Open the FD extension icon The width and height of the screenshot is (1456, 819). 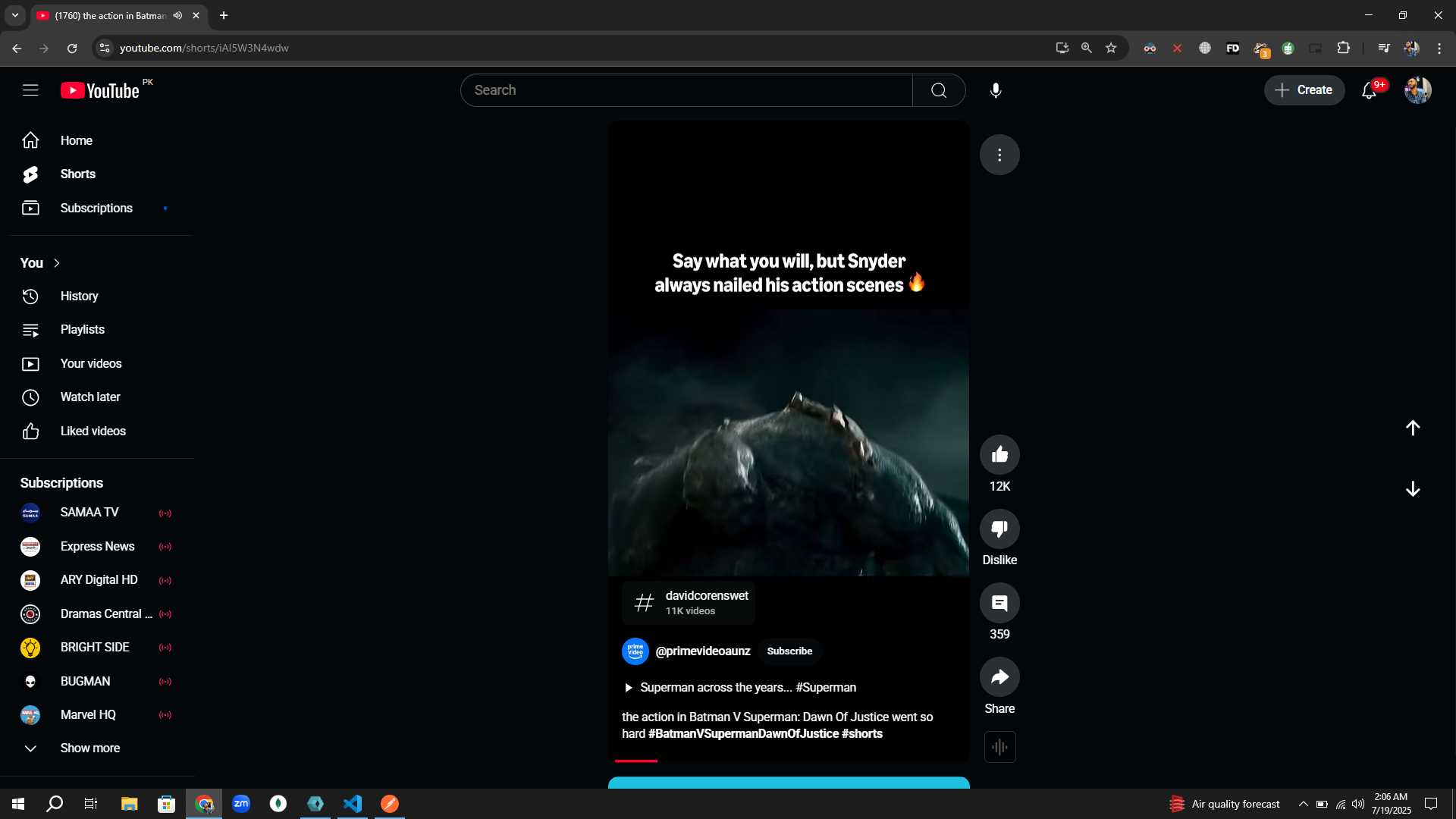tap(1233, 48)
